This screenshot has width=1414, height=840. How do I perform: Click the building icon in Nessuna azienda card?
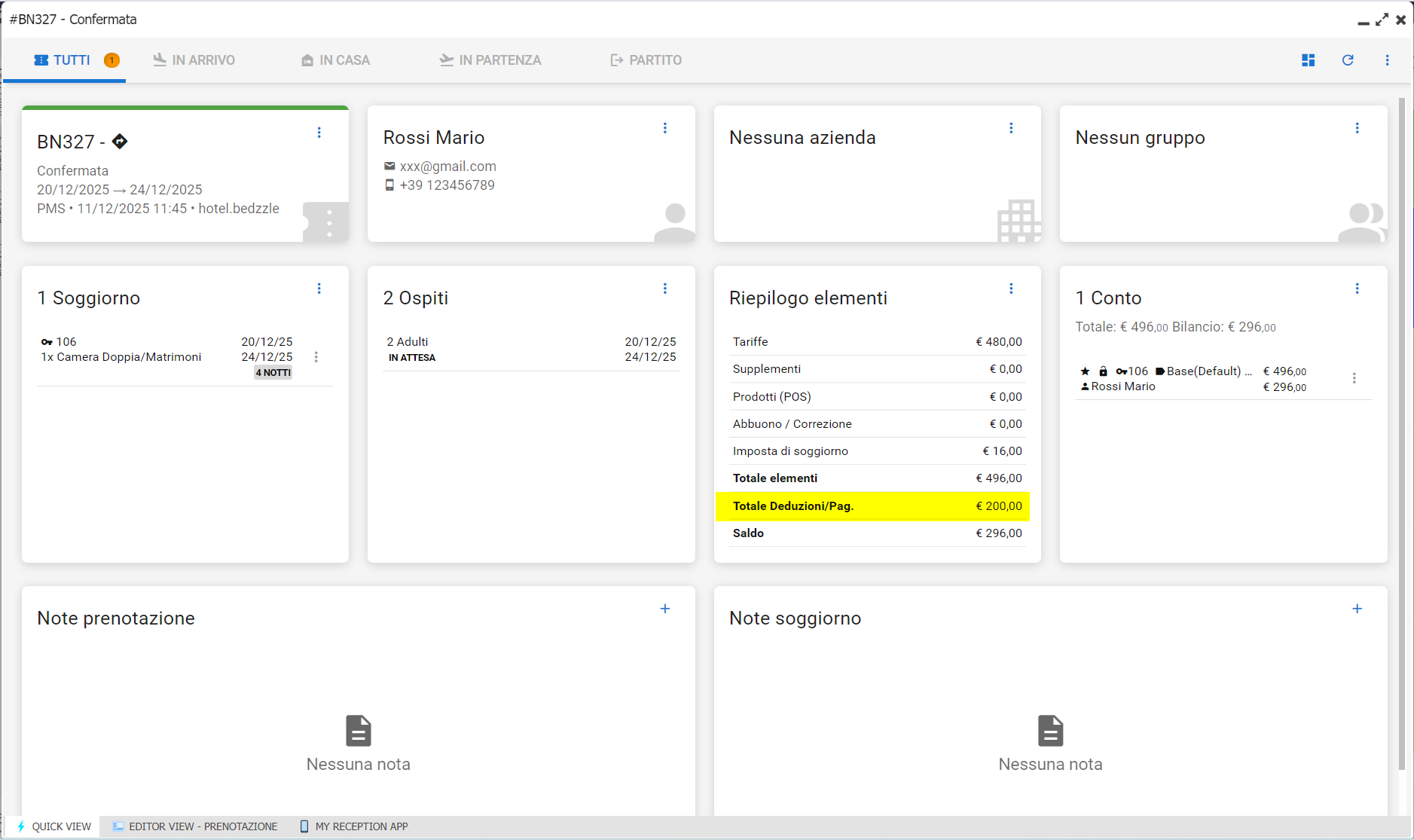coord(1019,221)
